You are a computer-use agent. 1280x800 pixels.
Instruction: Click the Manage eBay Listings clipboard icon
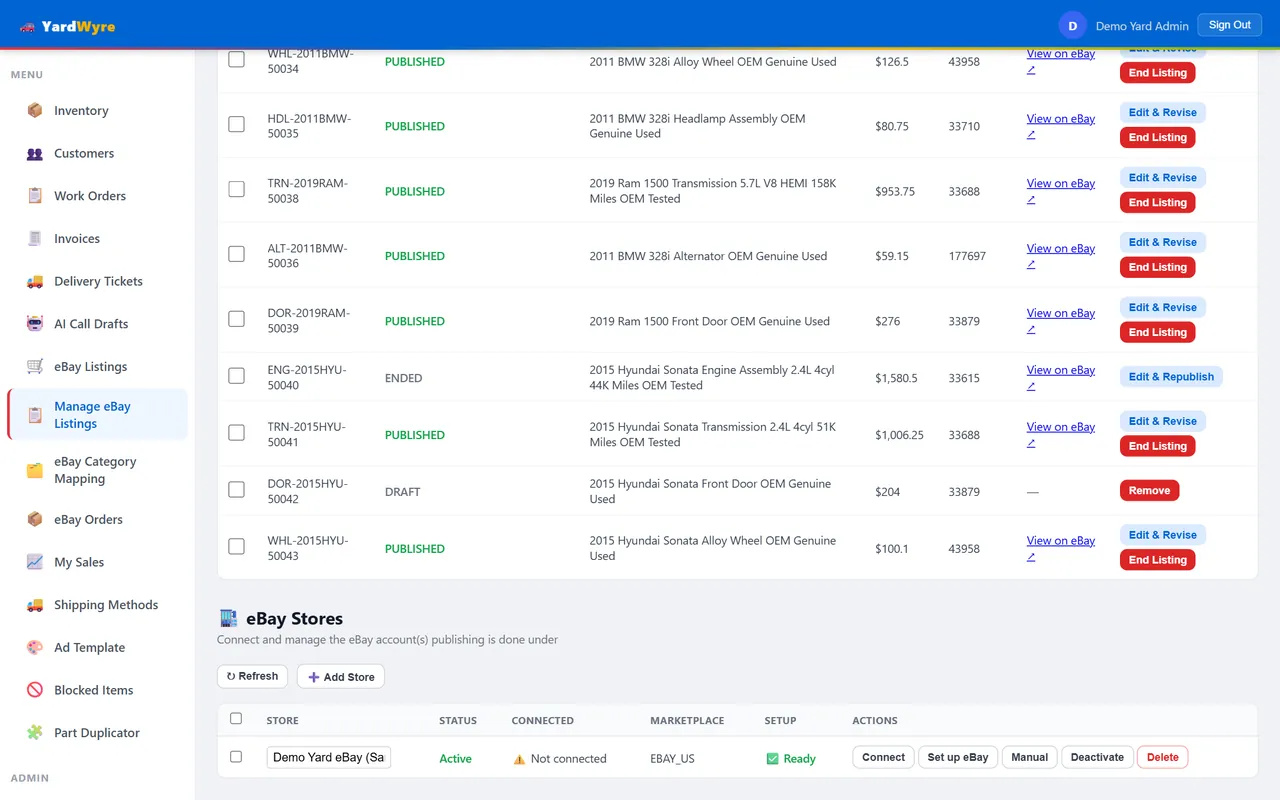tap(35, 415)
